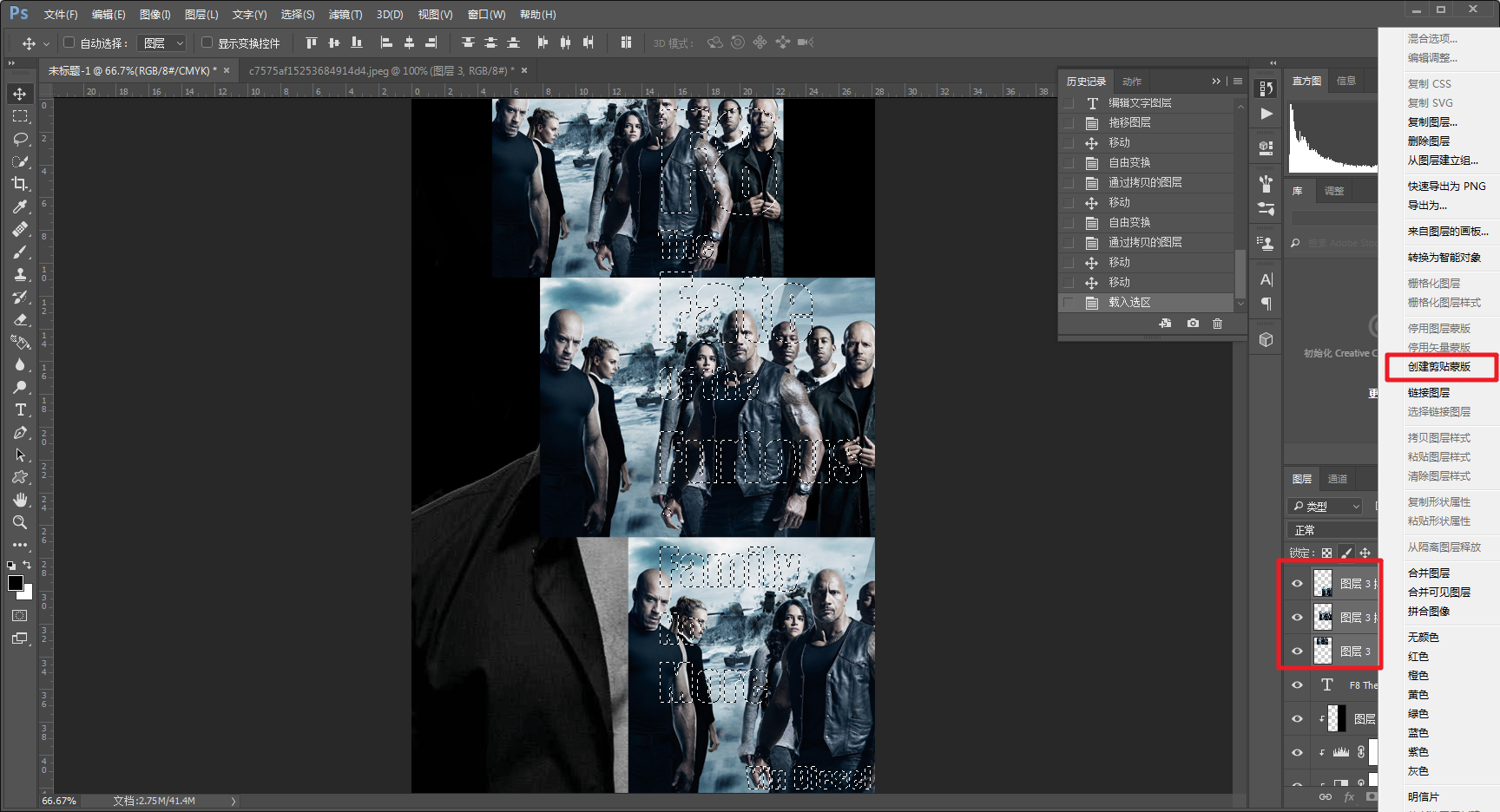
Task: Open the History panel flyout menu
Action: click(1237, 82)
